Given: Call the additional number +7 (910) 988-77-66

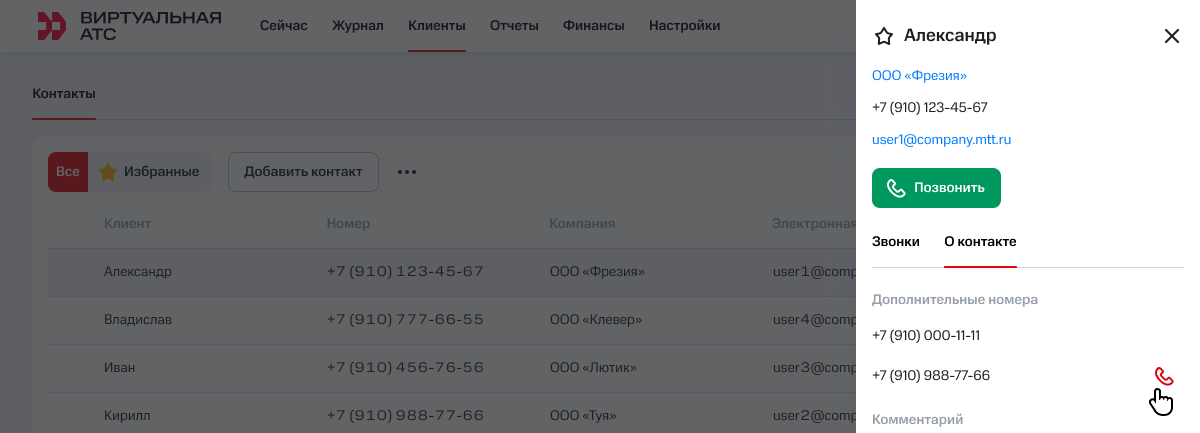Looking at the screenshot, I should coord(1163,376).
